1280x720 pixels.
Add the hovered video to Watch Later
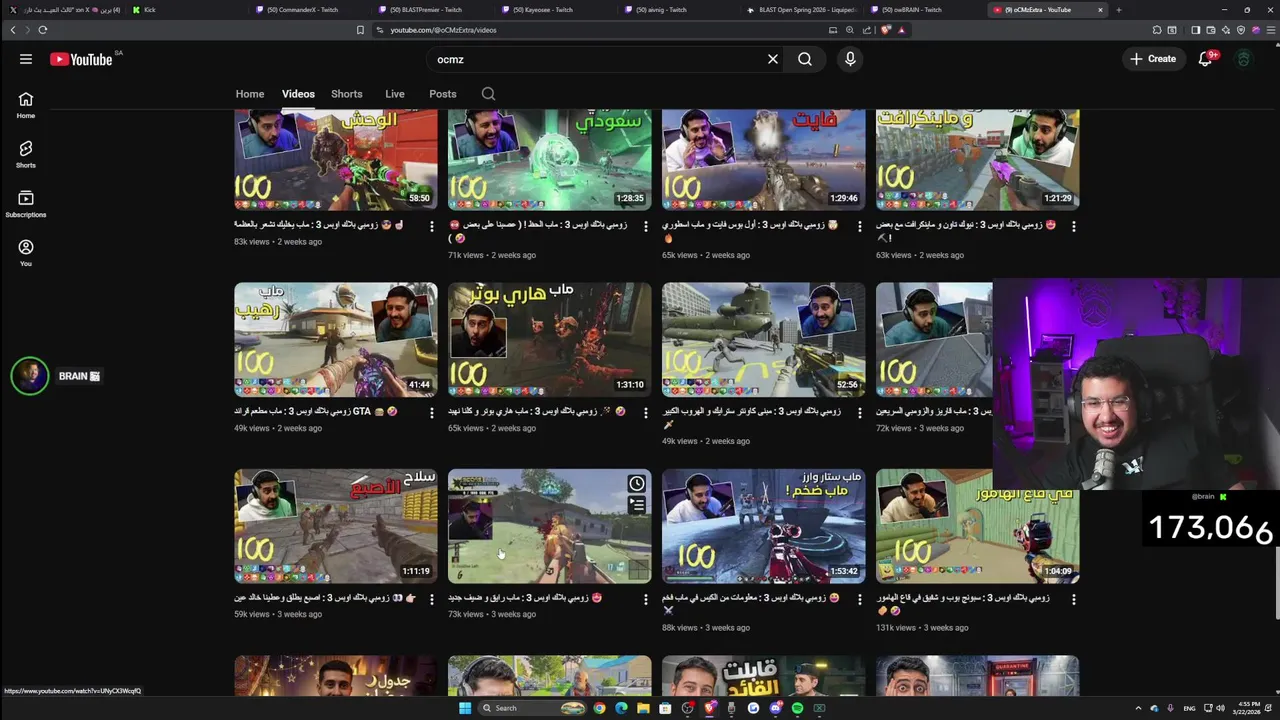[x=637, y=484]
